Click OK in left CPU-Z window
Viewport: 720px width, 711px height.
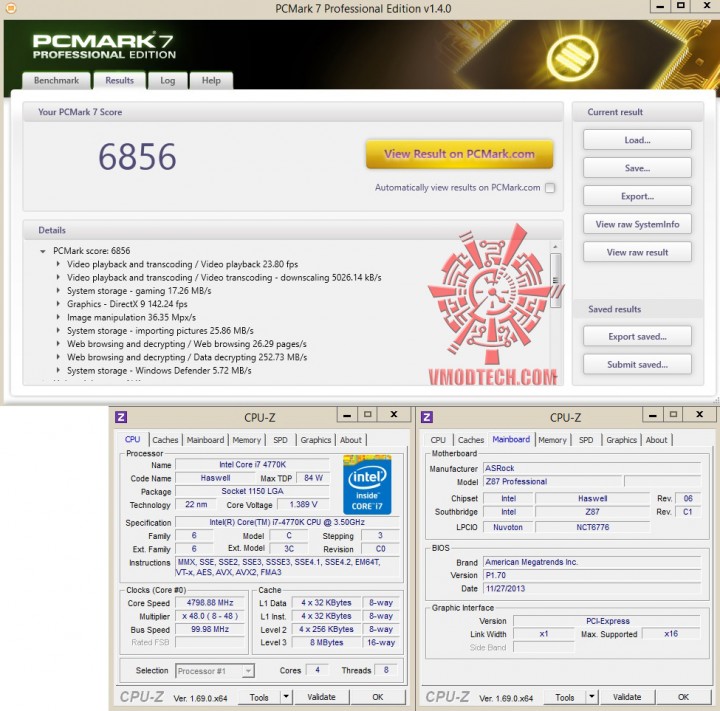(378, 697)
